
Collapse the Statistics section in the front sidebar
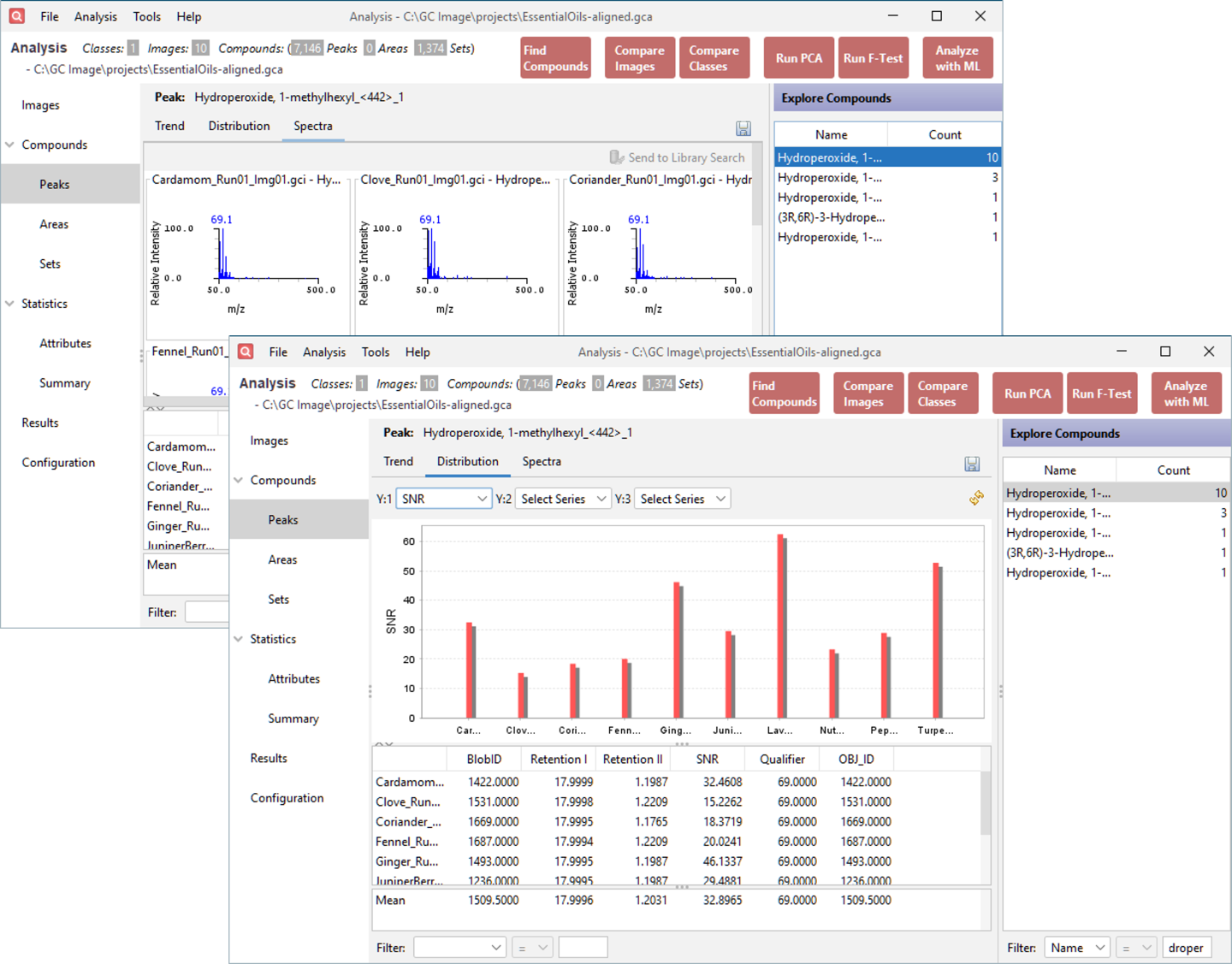(239, 639)
